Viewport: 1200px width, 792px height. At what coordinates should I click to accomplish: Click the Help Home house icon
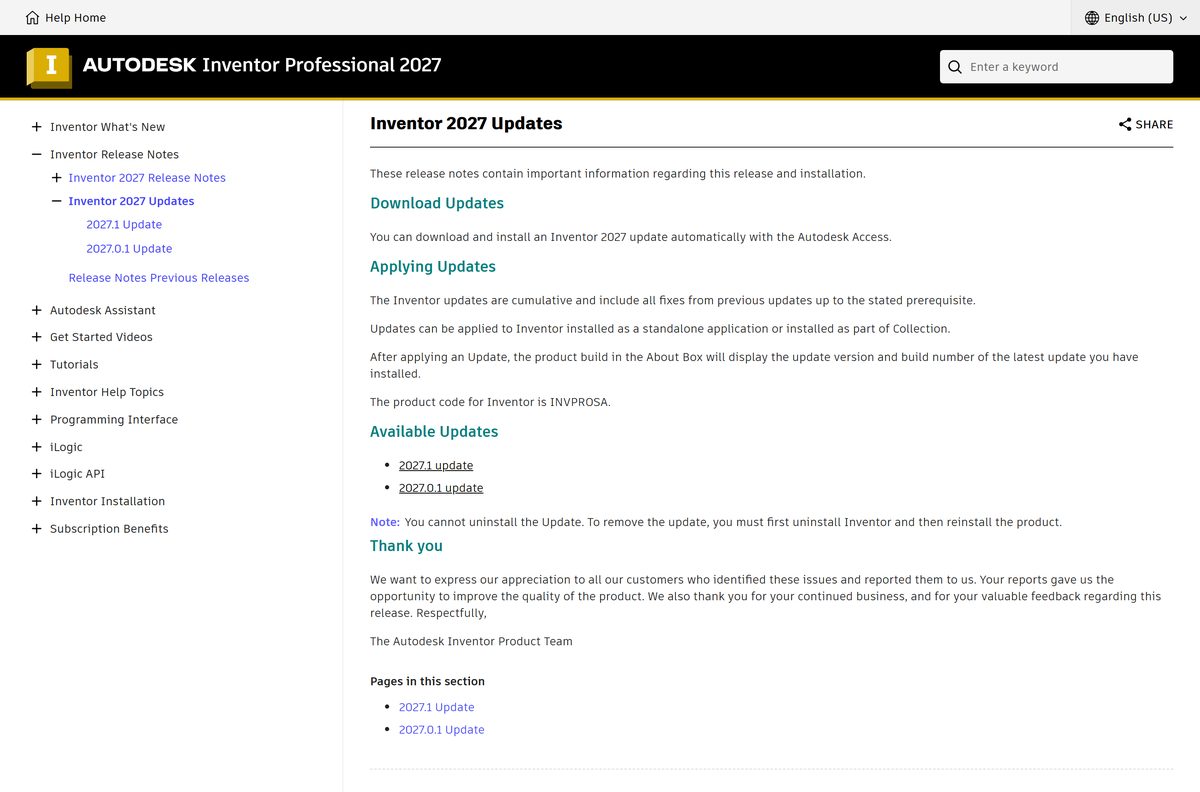coord(33,18)
